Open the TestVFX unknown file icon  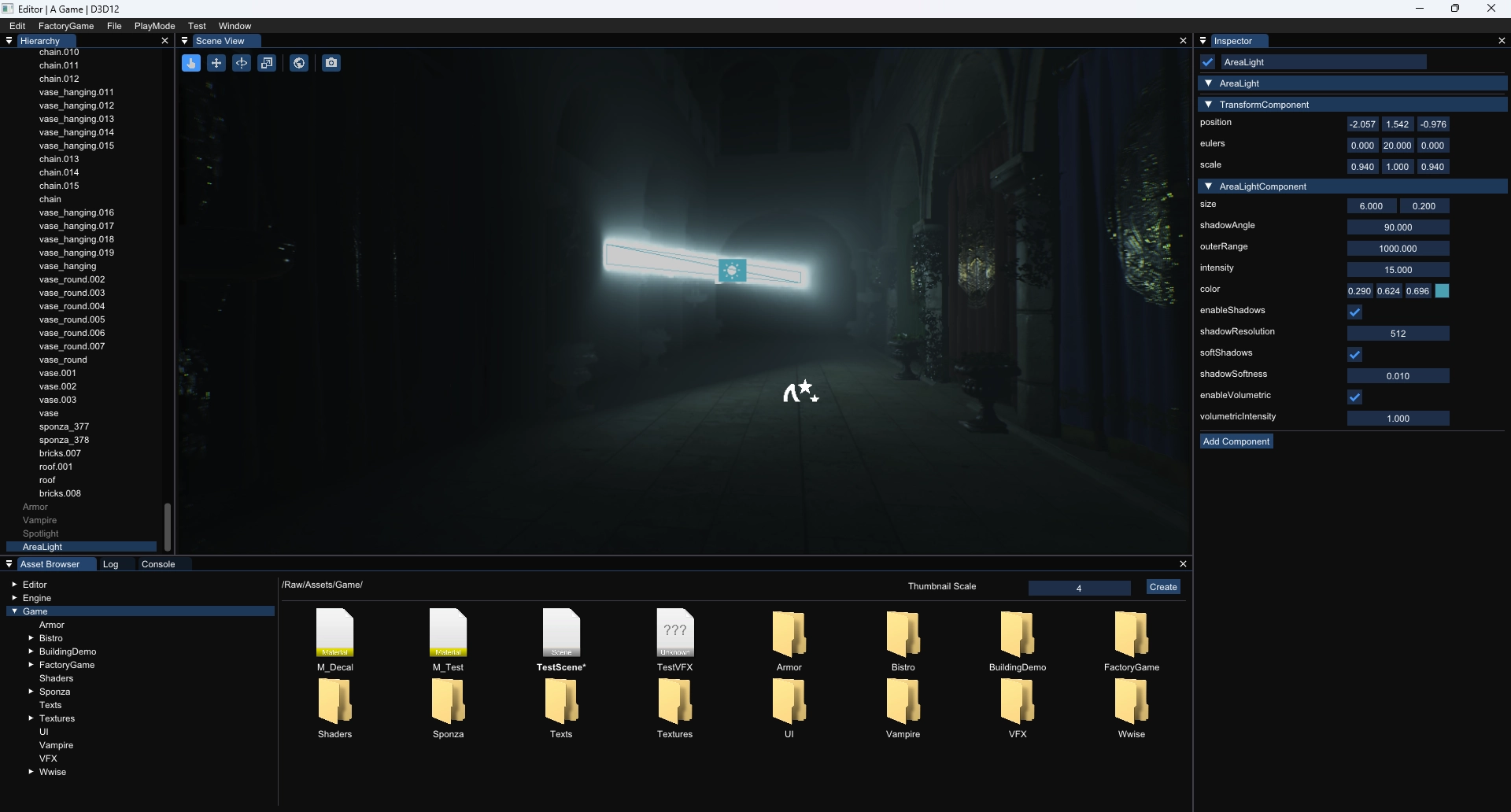pos(675,633)
